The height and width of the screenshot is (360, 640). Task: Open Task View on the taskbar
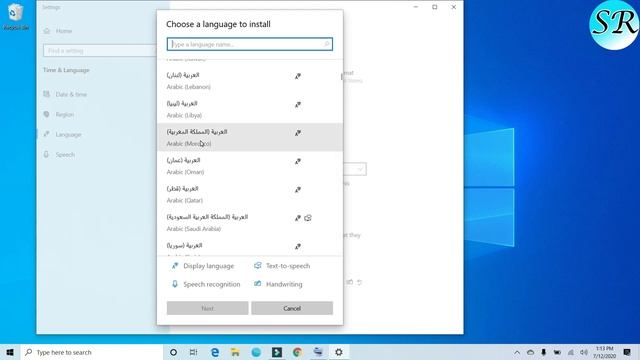click(x=193, y=352)
